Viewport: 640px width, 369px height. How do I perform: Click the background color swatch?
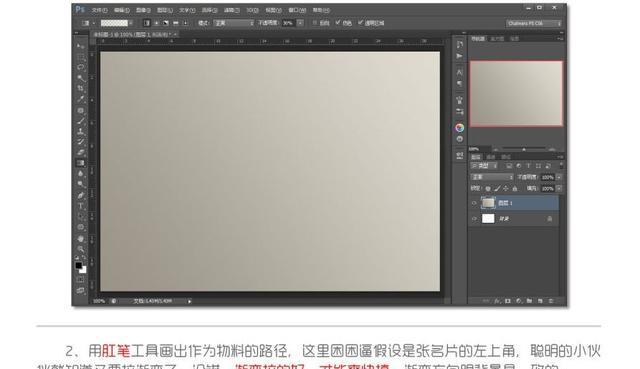(x=83, y=270)
